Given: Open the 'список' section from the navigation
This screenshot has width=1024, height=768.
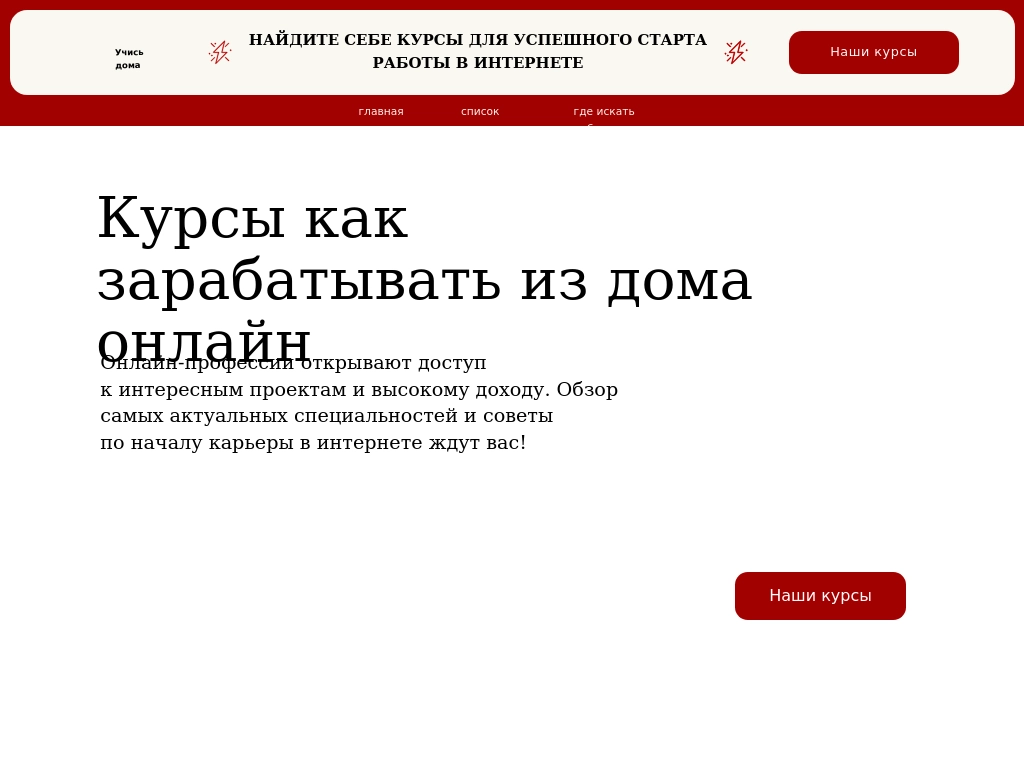Looking at the screenshot, I should point(480,111).
